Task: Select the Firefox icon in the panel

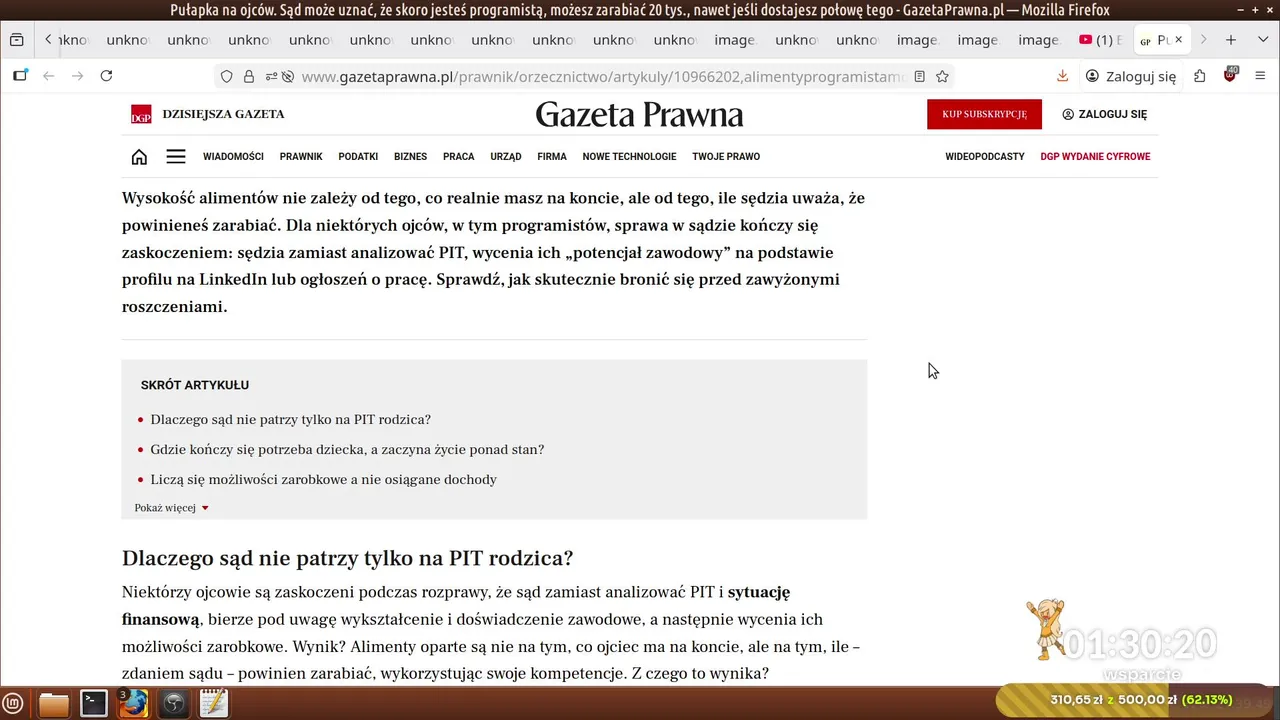Action: tap(133, 704)
